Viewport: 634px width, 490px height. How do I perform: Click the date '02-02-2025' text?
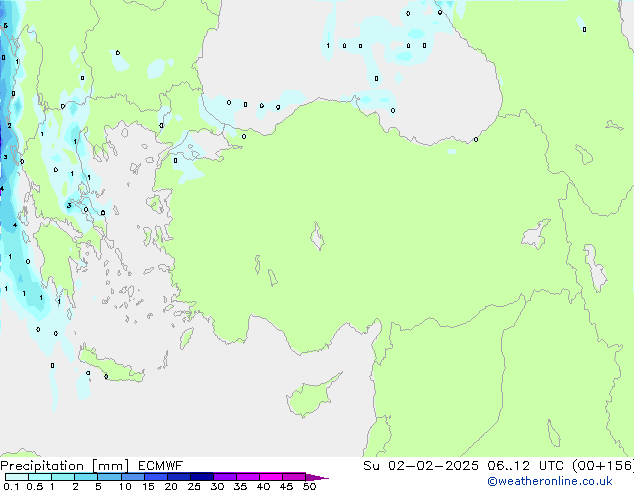click(433, 466)
